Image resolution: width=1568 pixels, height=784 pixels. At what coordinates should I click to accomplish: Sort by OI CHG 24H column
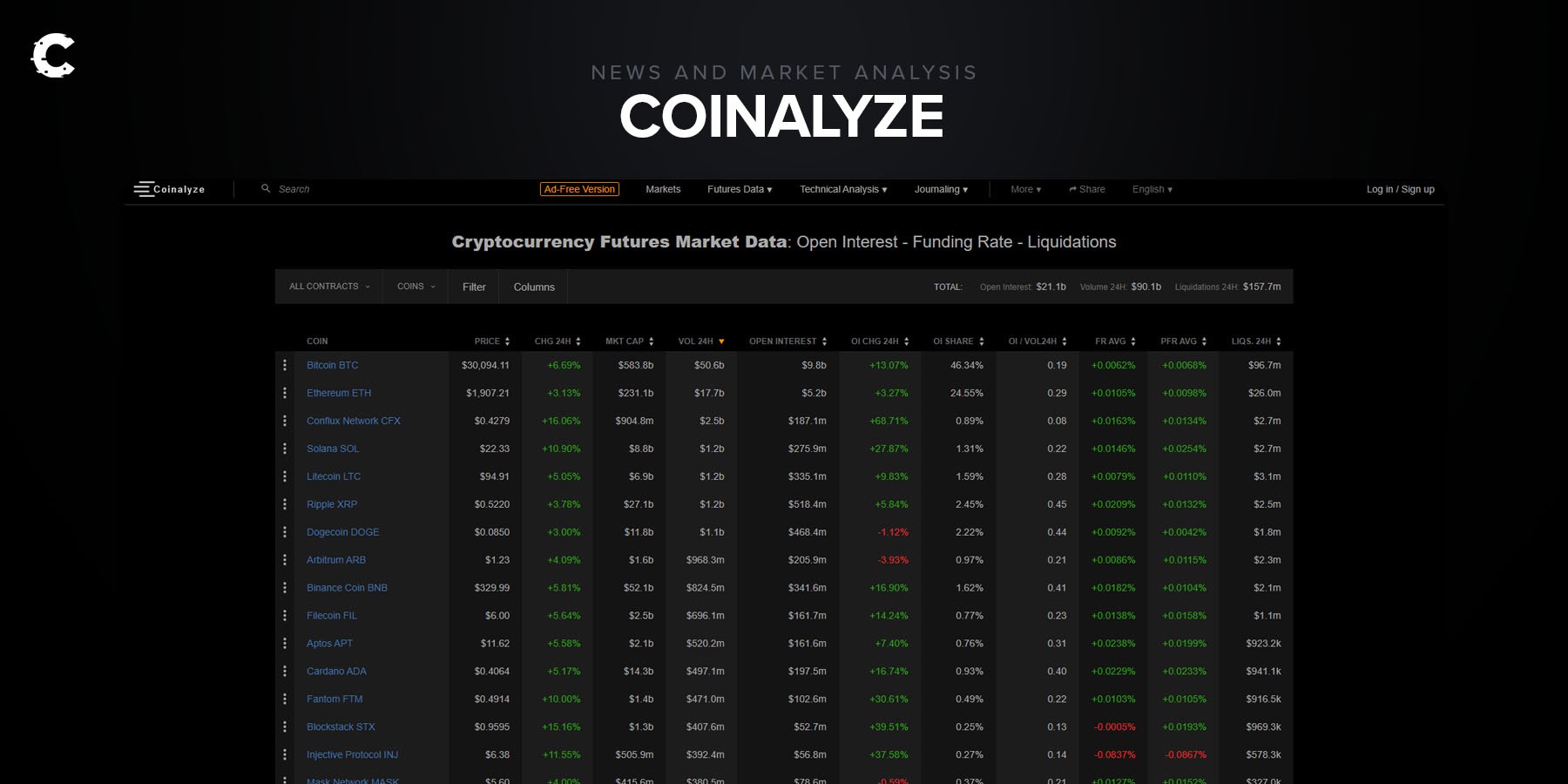[x=880, y=341]
